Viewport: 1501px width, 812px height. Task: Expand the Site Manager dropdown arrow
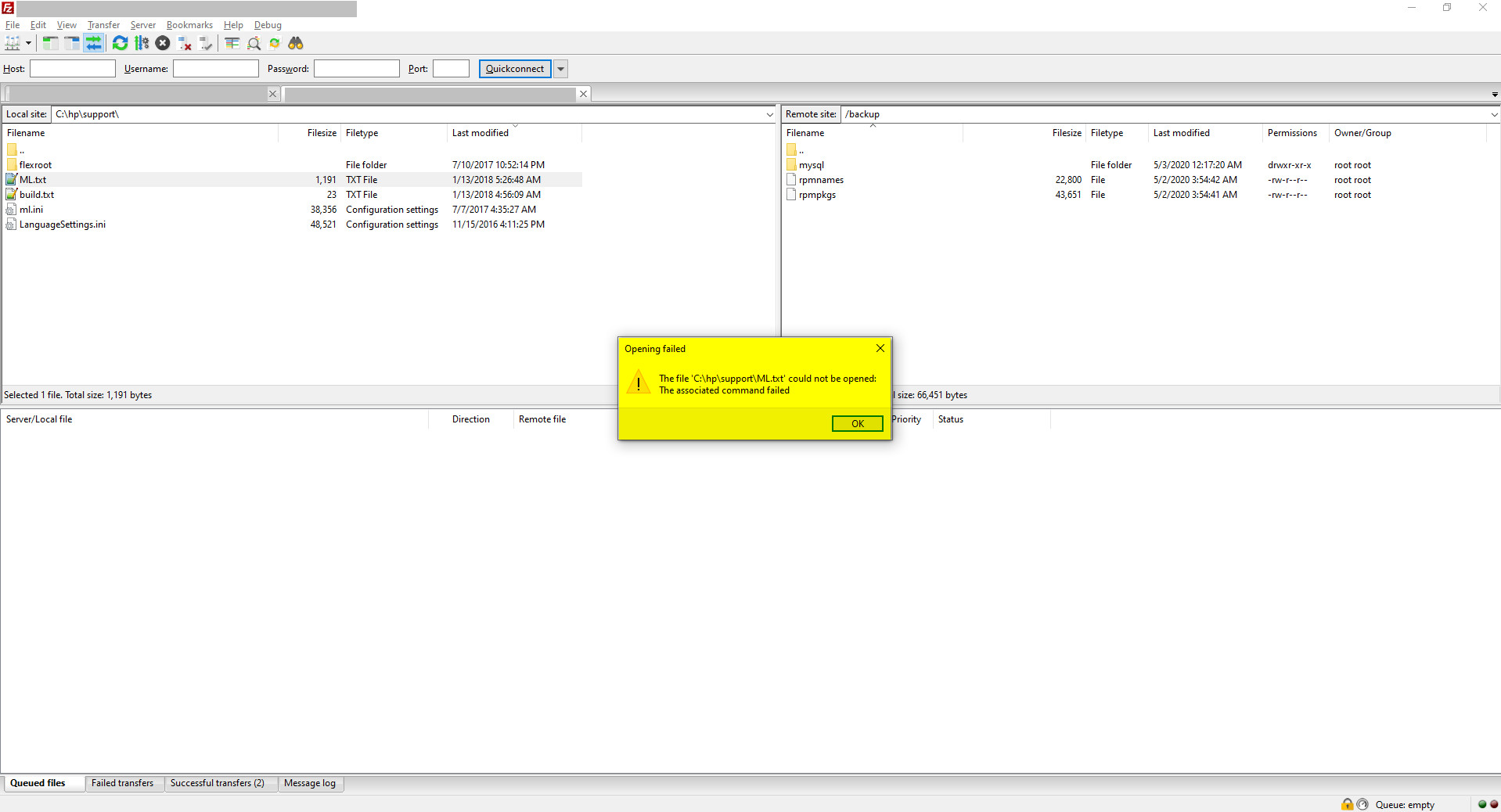click(x=28, y=44)
